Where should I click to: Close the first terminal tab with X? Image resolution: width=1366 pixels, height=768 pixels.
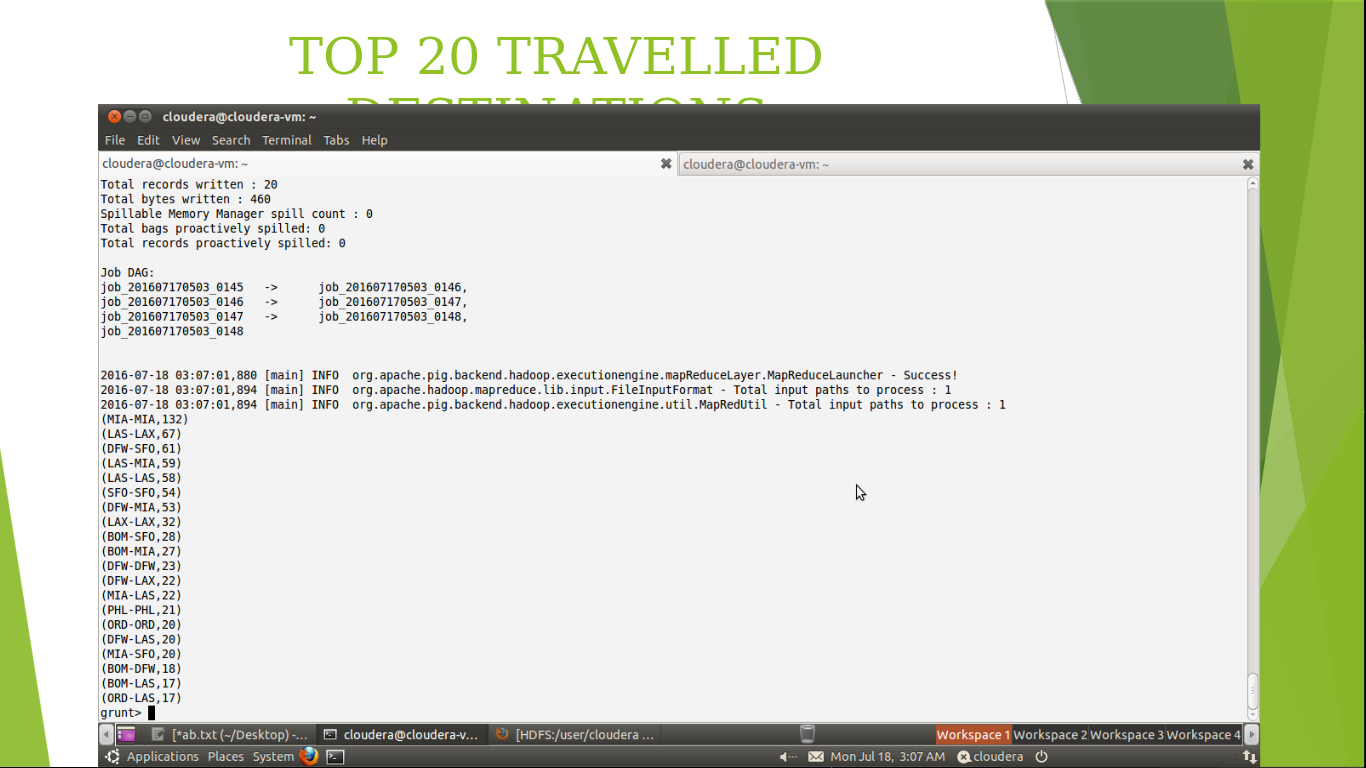666,164
